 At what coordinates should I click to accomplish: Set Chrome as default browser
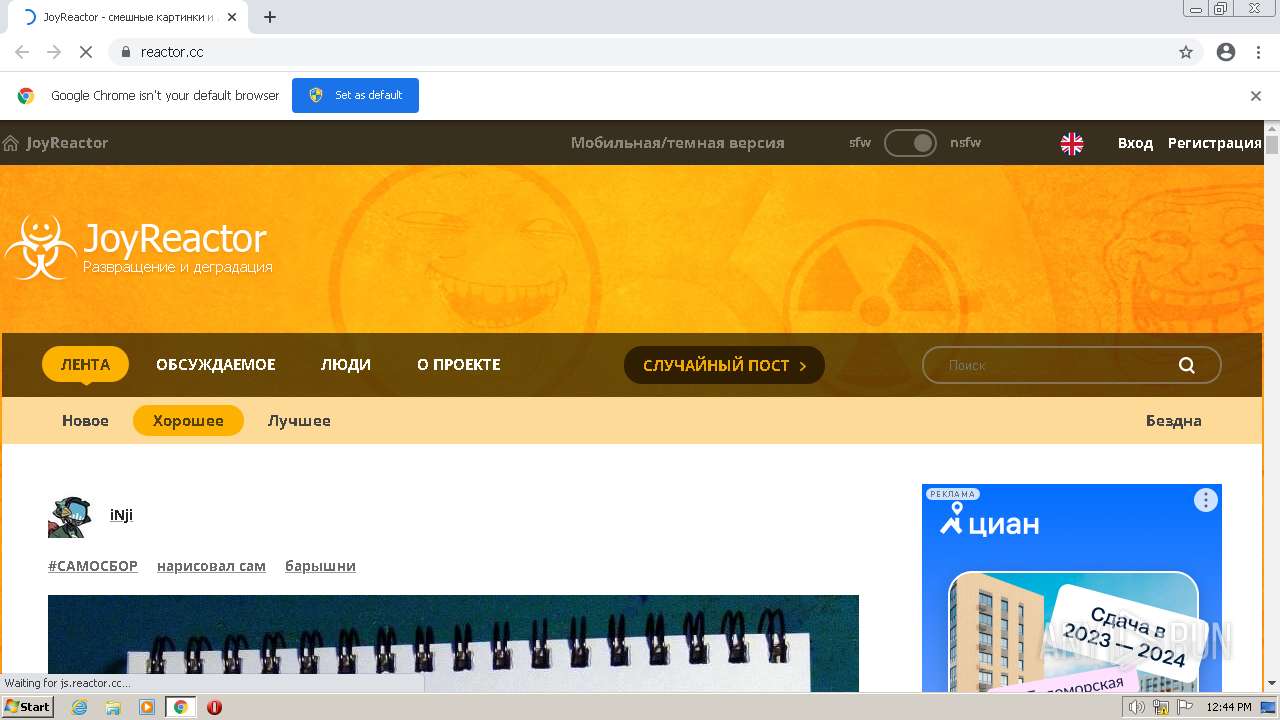[x=355, y=96]
